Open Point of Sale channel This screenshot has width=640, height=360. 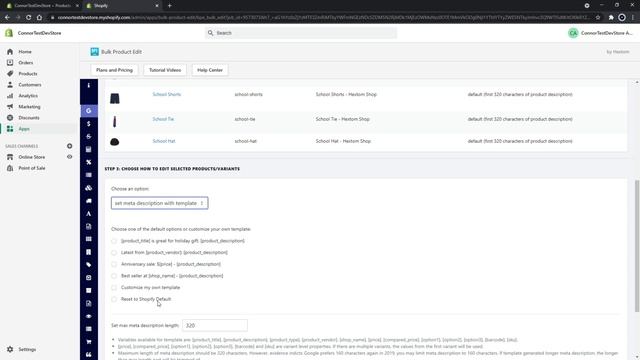point(32,168)
